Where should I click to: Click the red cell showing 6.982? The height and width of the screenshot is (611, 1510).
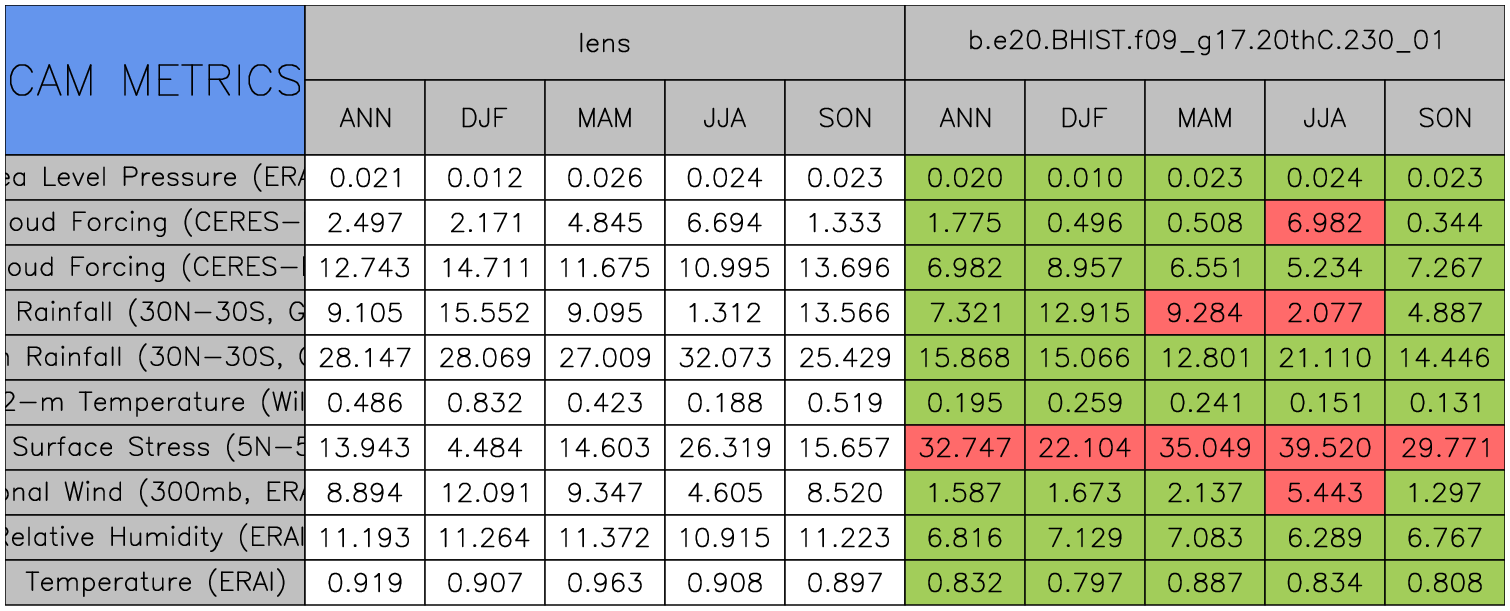[1325, 223]
